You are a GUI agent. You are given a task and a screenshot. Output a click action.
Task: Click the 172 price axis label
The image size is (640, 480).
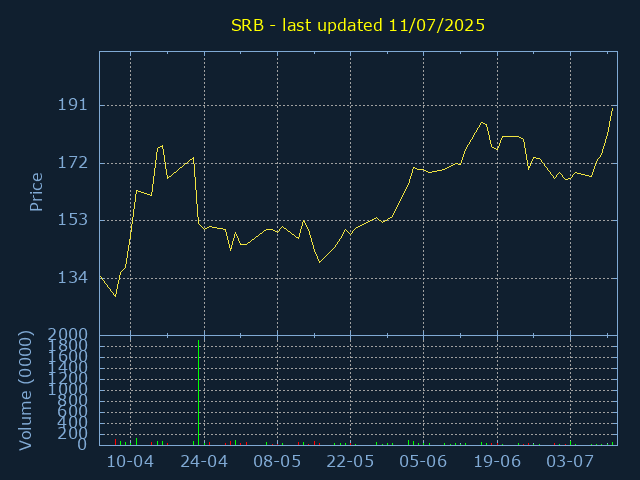coord(73,163)
